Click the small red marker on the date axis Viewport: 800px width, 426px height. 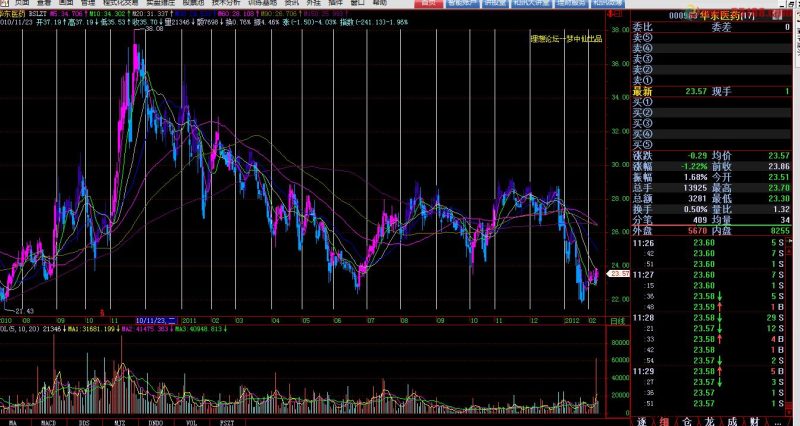102,312
